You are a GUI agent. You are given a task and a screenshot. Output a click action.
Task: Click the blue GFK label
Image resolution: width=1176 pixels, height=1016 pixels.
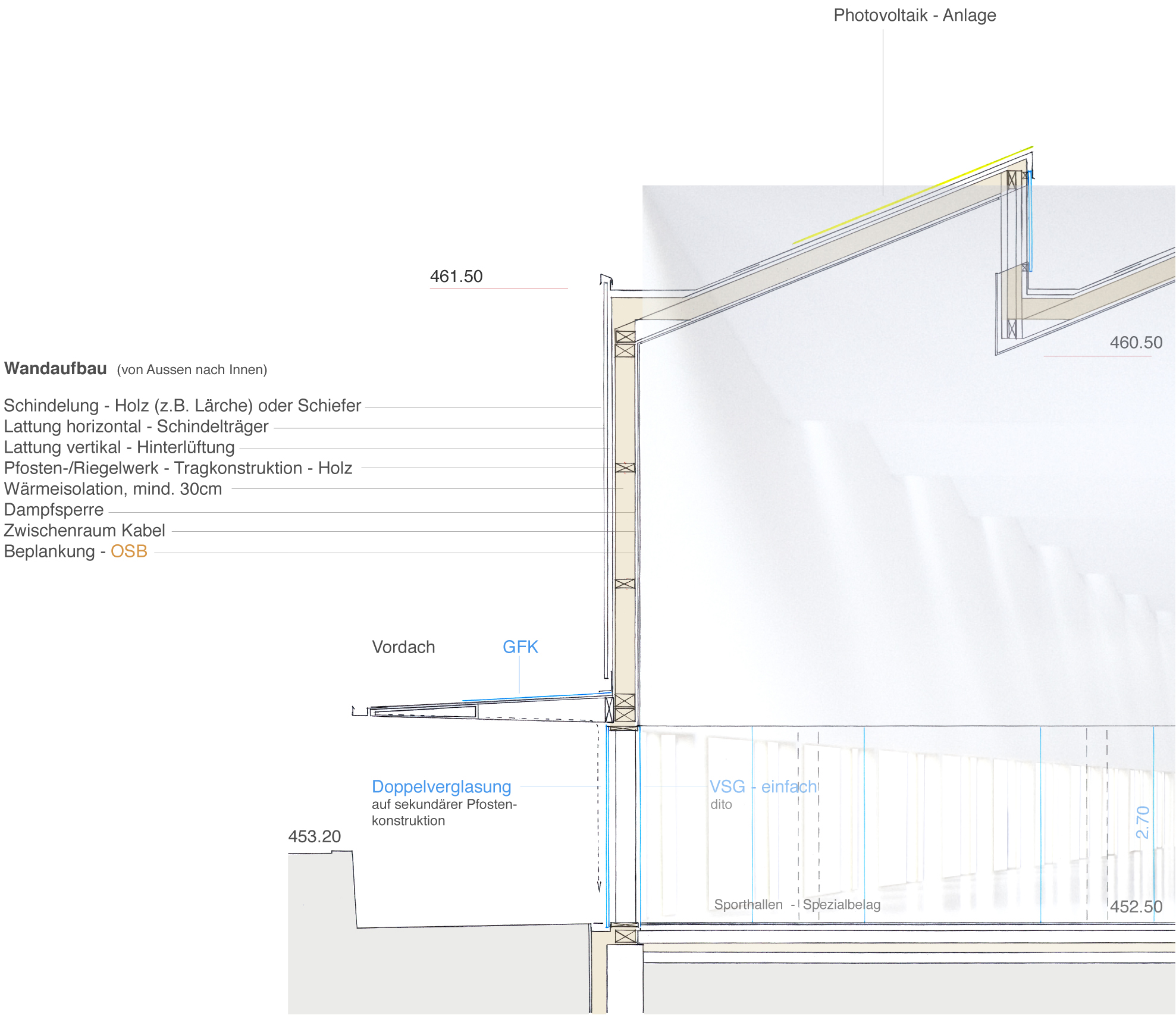[520, 647]
